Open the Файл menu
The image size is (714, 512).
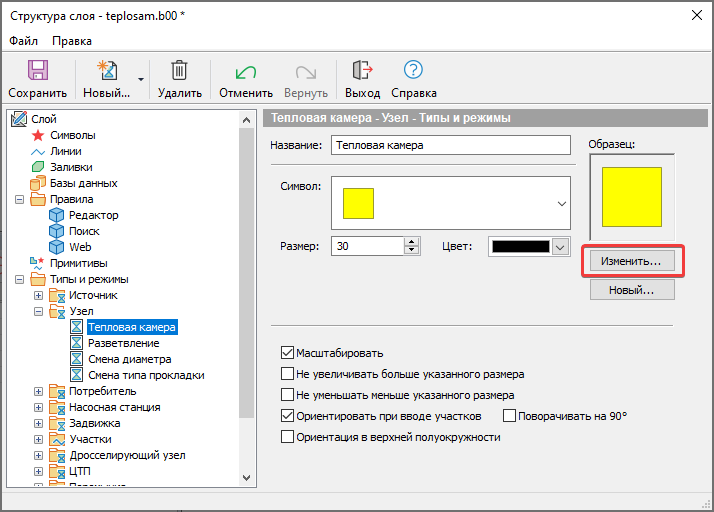point(23,41)
